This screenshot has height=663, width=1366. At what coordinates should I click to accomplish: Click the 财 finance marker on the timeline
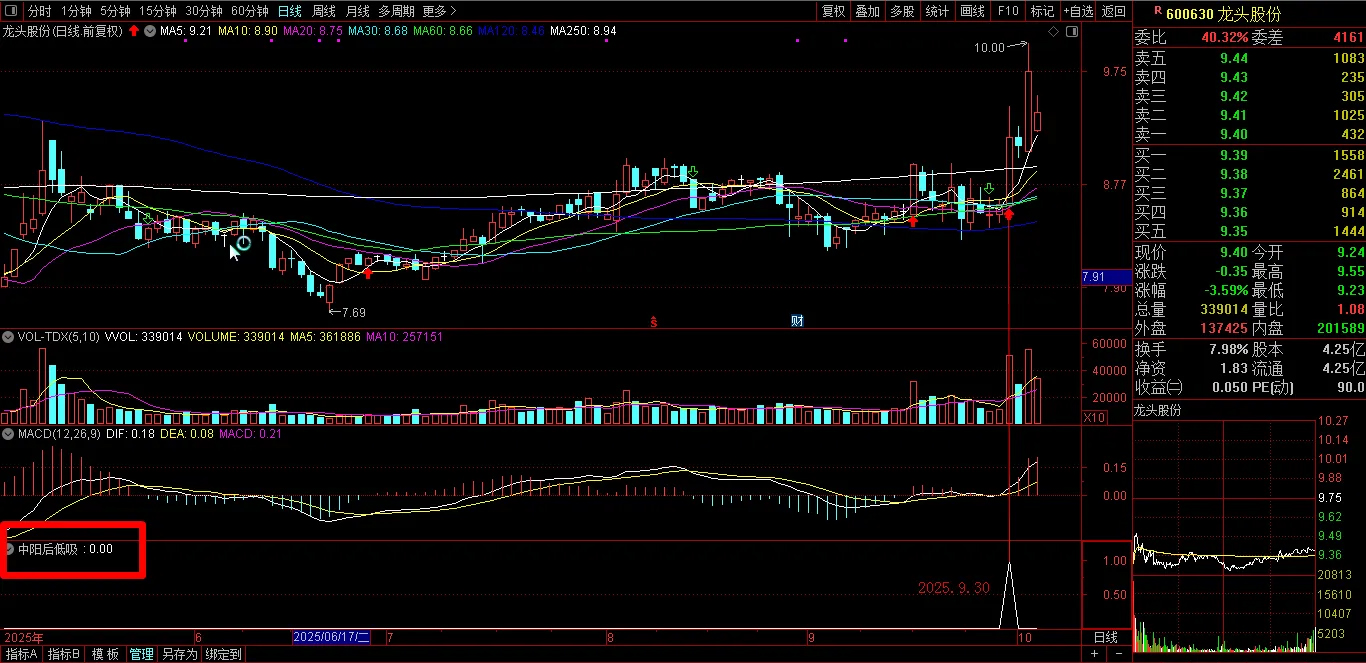(x=797, y=321)
